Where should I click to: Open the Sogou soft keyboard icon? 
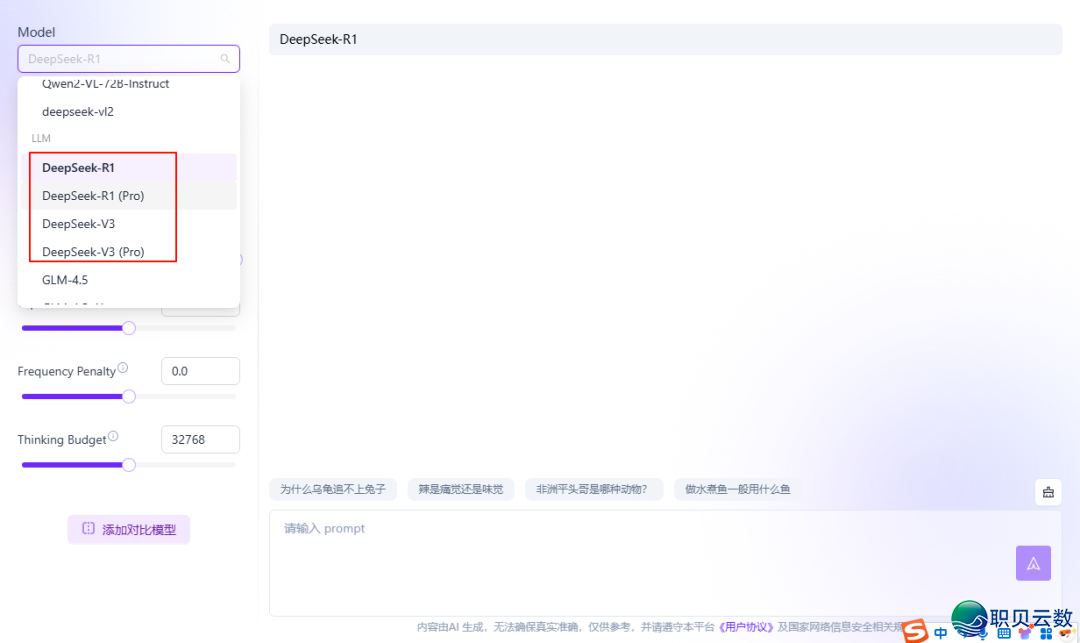click(1004, 633)
